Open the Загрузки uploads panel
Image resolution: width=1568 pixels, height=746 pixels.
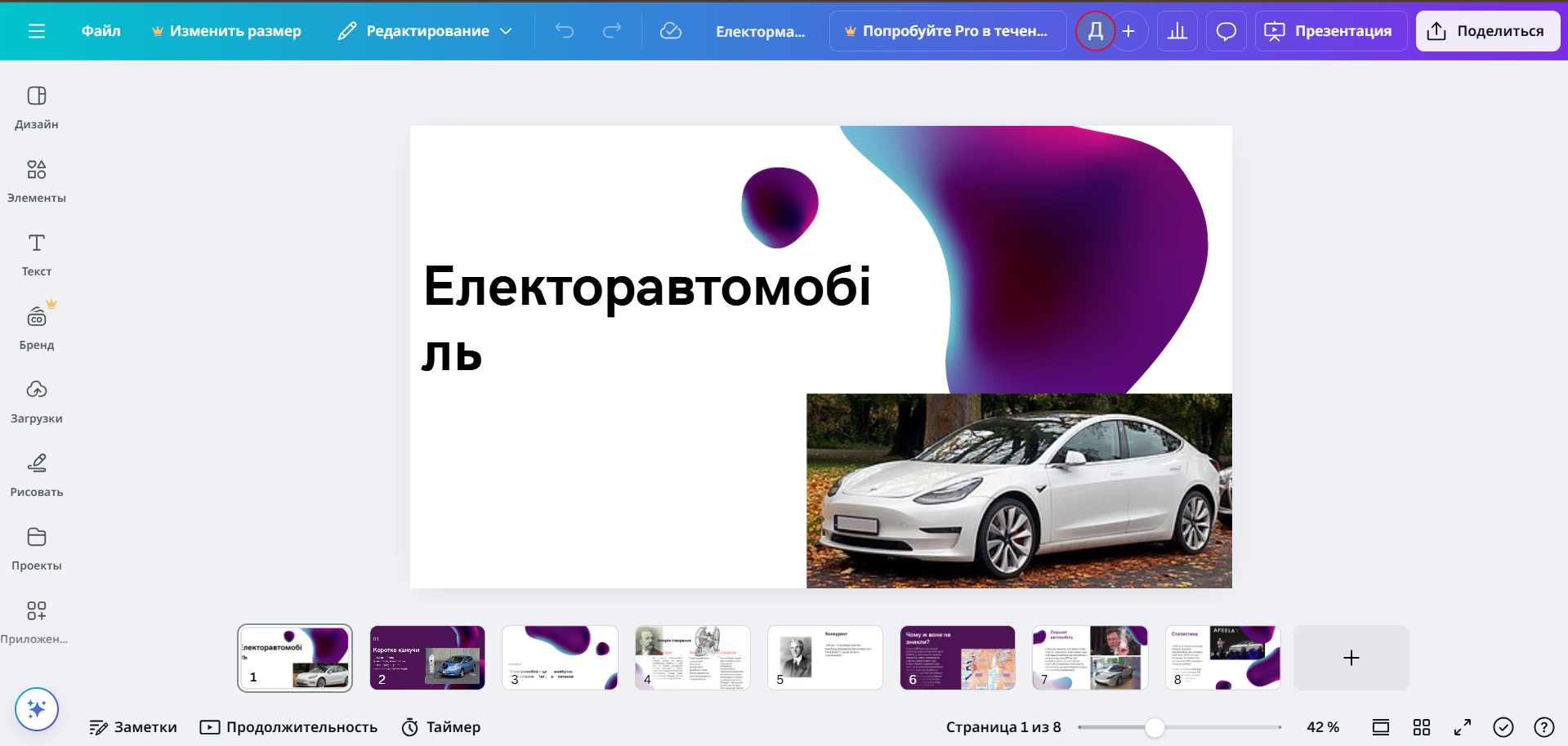(x=37, y=401)
